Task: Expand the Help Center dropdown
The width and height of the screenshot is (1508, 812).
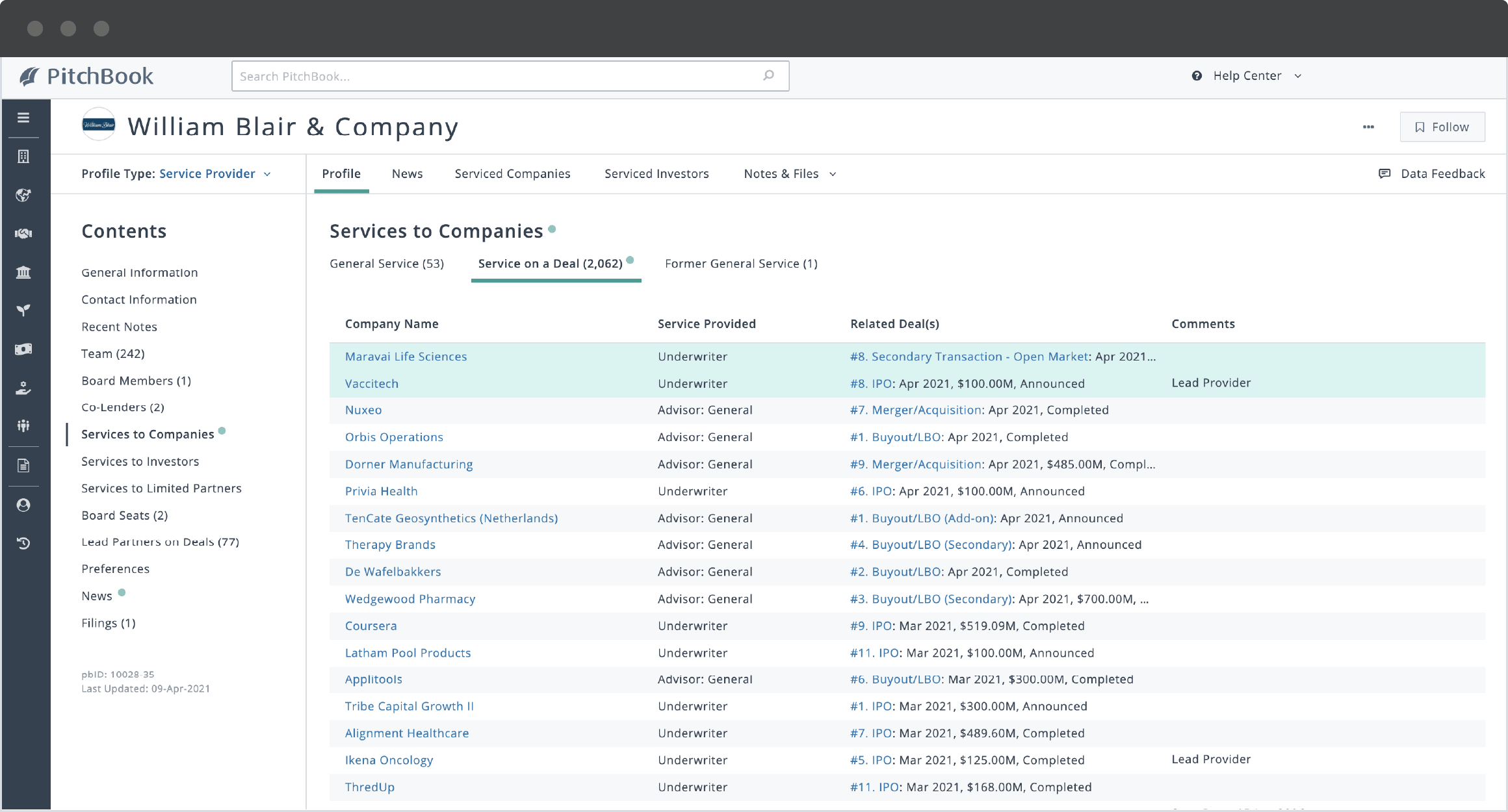Action: 1298,76
